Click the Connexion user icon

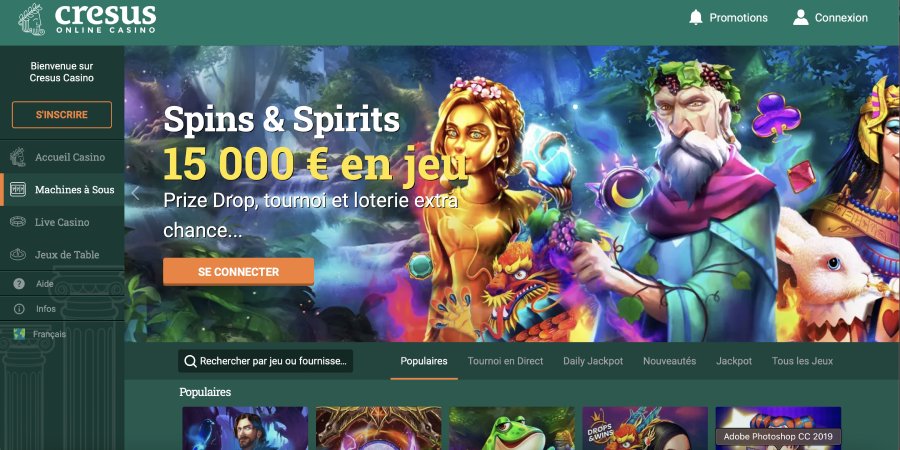click(801, 18)
